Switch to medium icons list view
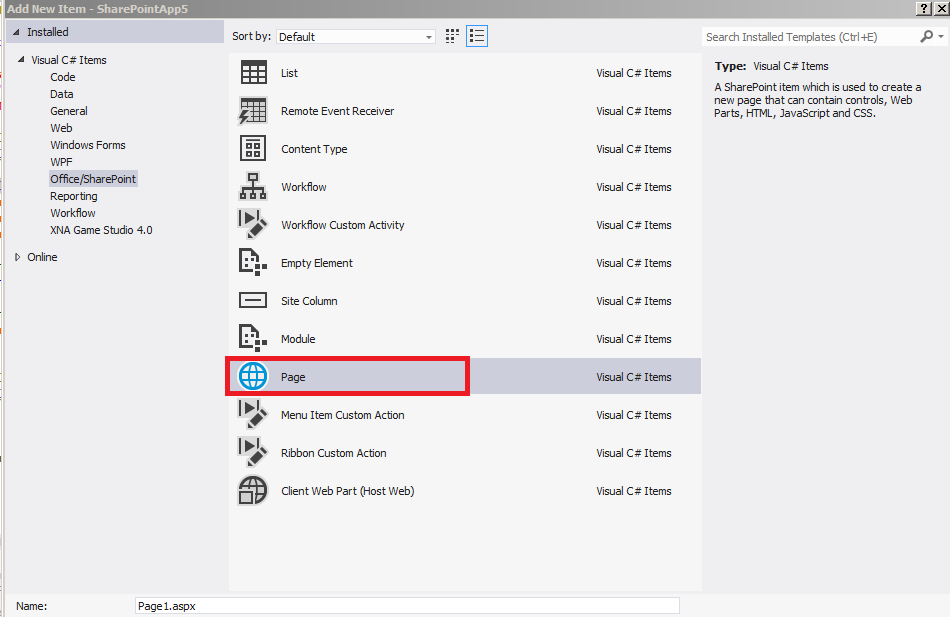Screen dimensions: 950x617 [x=477, y=36]
